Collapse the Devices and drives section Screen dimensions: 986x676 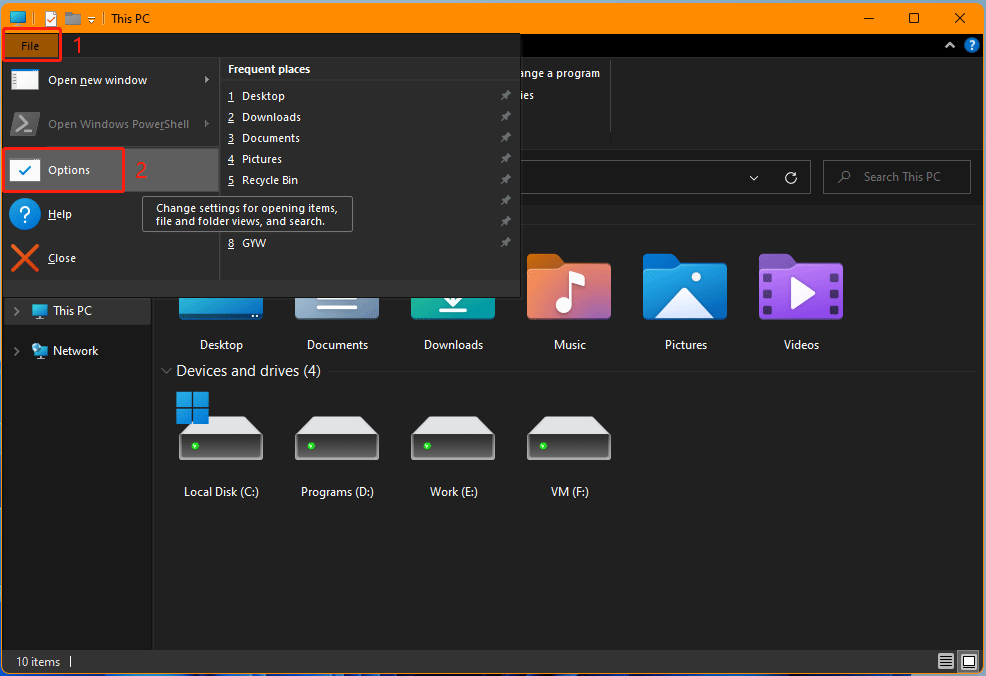pos(166,370)
